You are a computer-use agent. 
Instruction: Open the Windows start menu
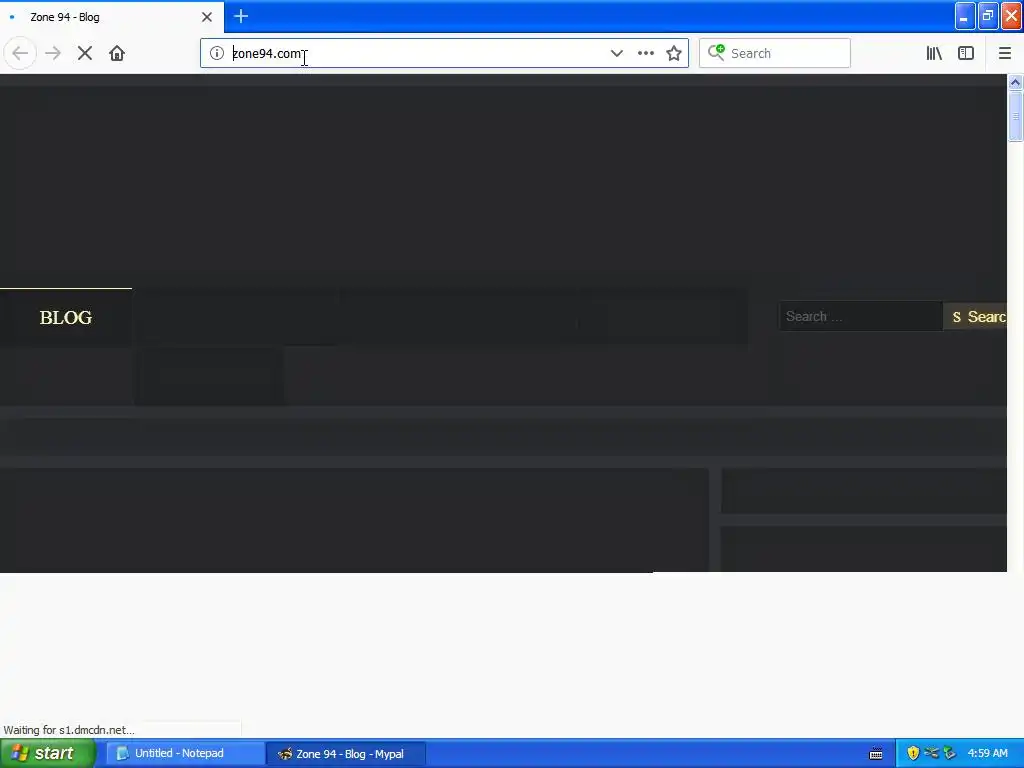click(x=48, y=753)
